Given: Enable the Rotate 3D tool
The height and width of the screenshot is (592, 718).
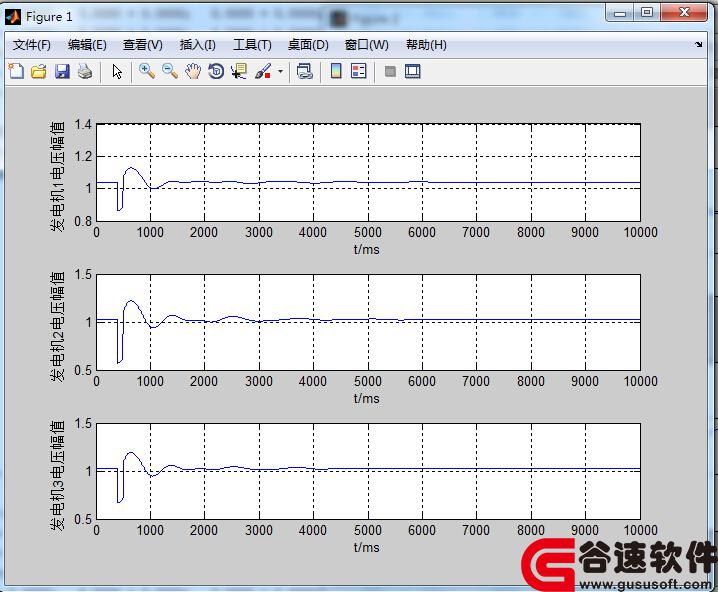Looking at the screenshot, I should tap(216, 71).
